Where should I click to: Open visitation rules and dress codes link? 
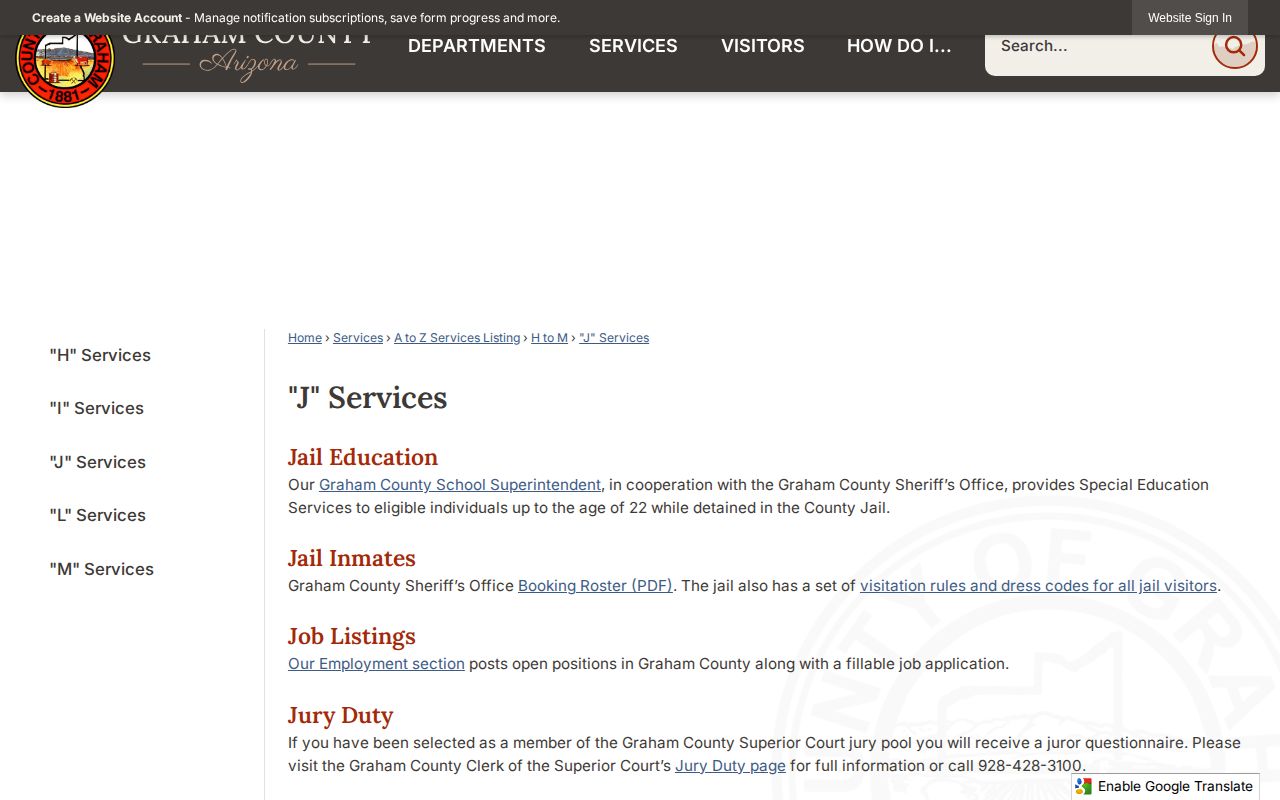click(1038, 586)
